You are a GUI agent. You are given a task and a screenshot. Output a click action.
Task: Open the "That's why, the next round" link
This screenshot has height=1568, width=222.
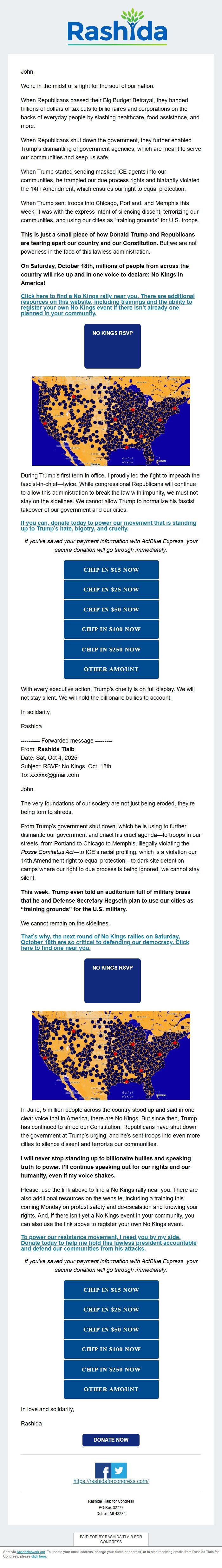click(105, 942)
